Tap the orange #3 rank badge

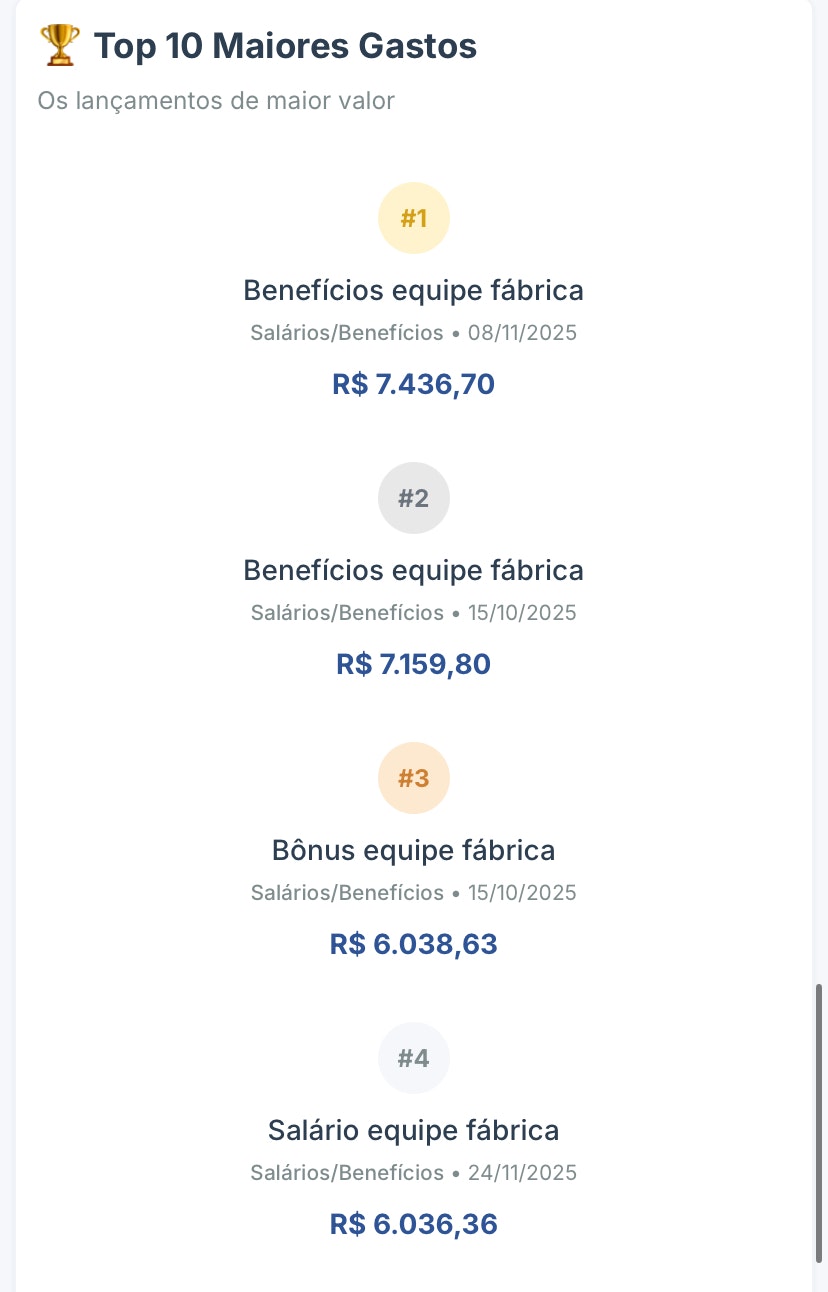[x=414, y=778]
